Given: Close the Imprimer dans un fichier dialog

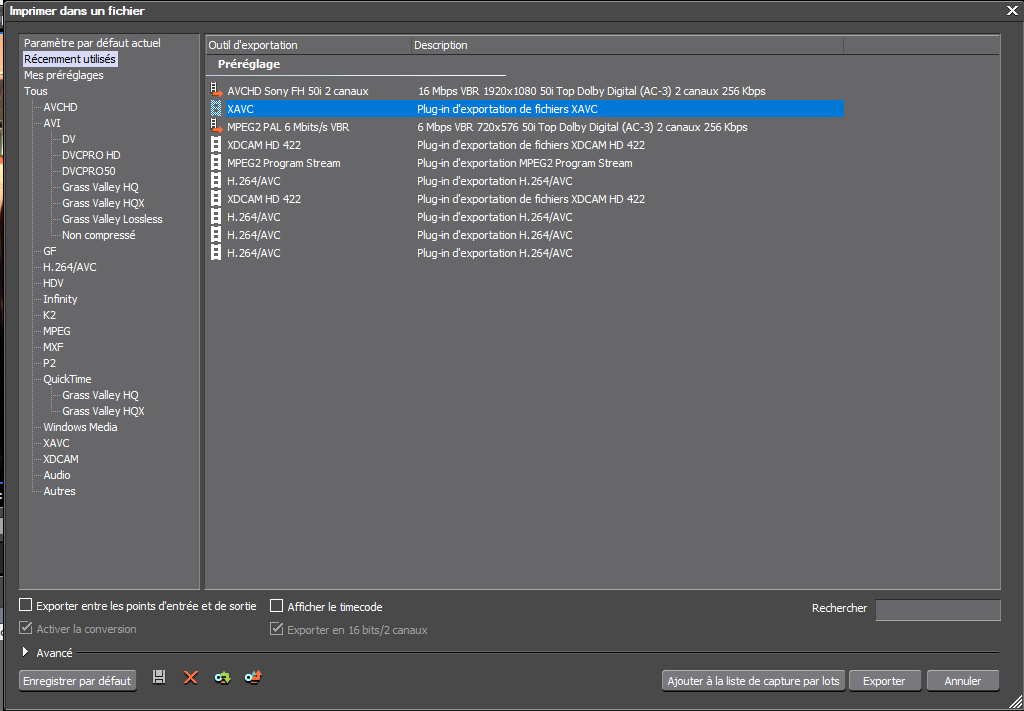Looking at the screenshot, I should [1012, 10].
